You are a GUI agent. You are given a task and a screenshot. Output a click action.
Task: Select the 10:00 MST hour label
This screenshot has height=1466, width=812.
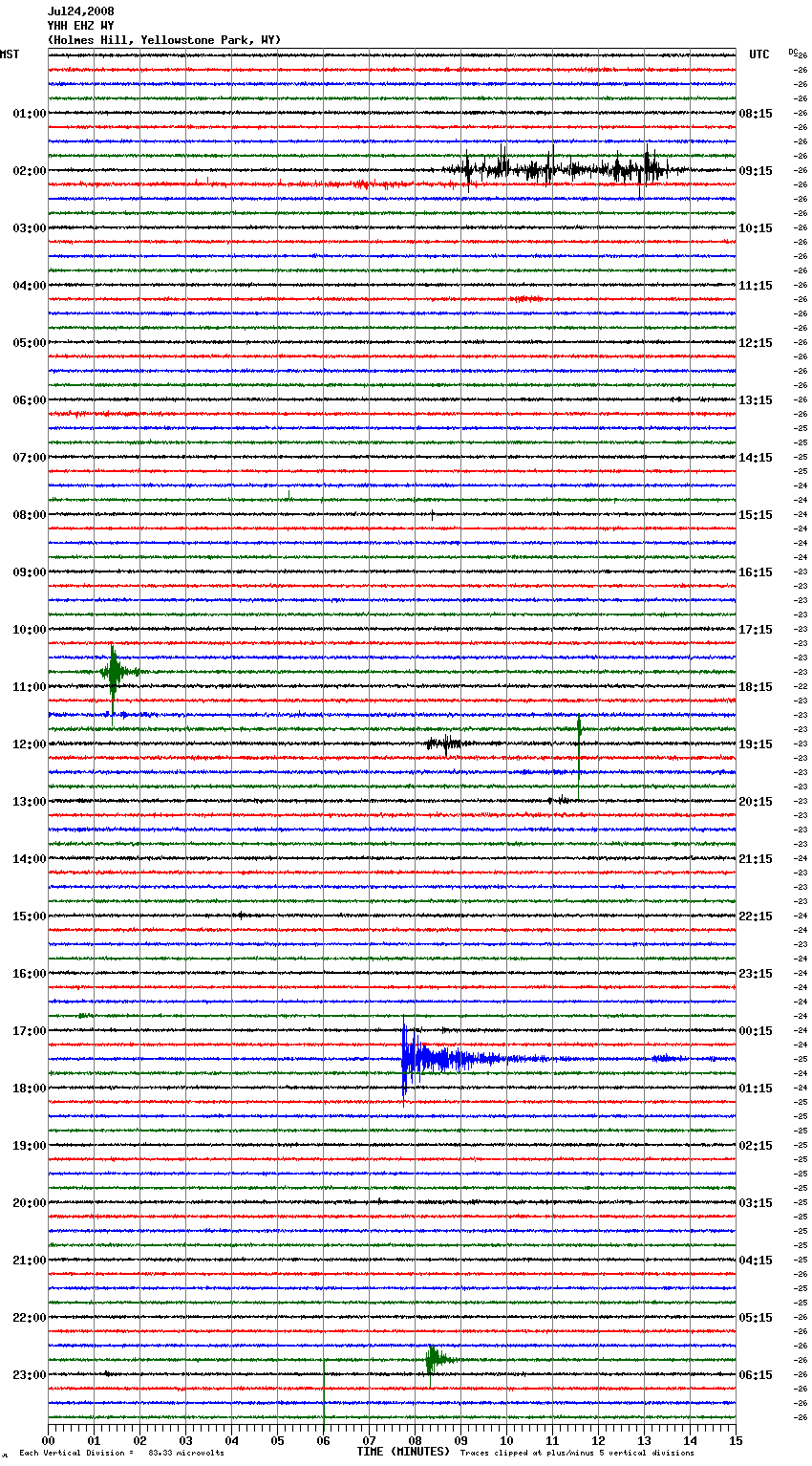(x=30, y=630)
